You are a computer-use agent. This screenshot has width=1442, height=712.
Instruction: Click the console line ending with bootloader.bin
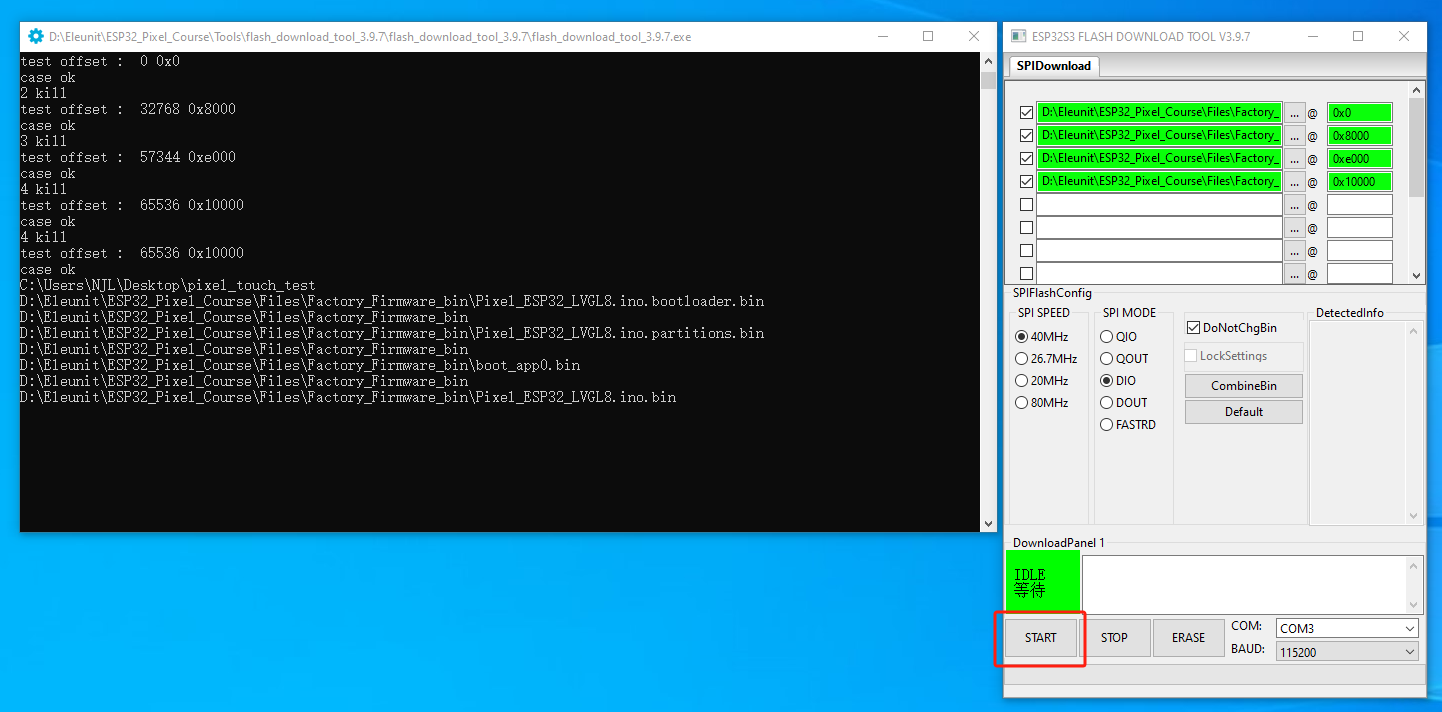[x=392, y=301]
